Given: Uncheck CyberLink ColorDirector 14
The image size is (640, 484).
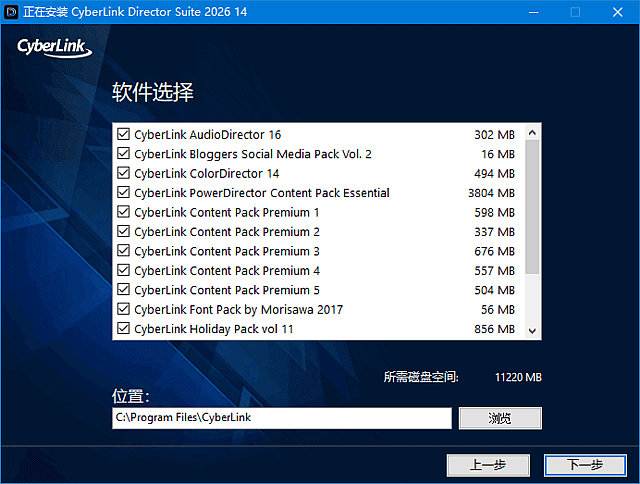Looking at the screenshot, I should pyautogui.click(x=124, y=174).
